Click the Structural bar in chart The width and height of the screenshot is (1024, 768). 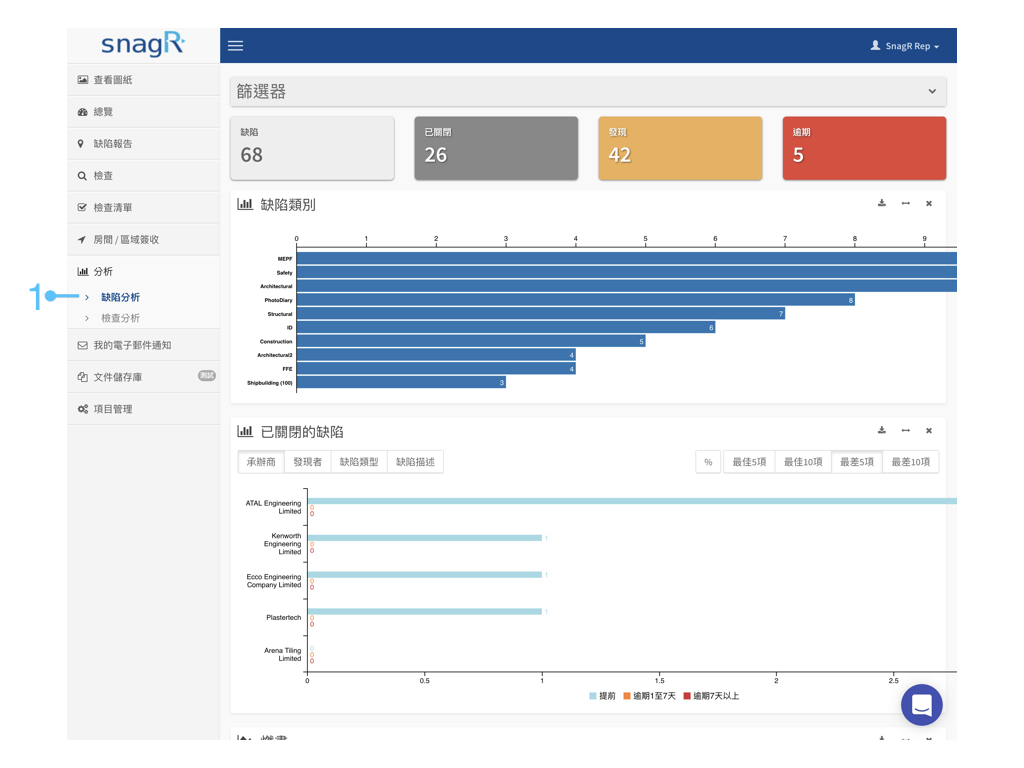tap(541, 313)
